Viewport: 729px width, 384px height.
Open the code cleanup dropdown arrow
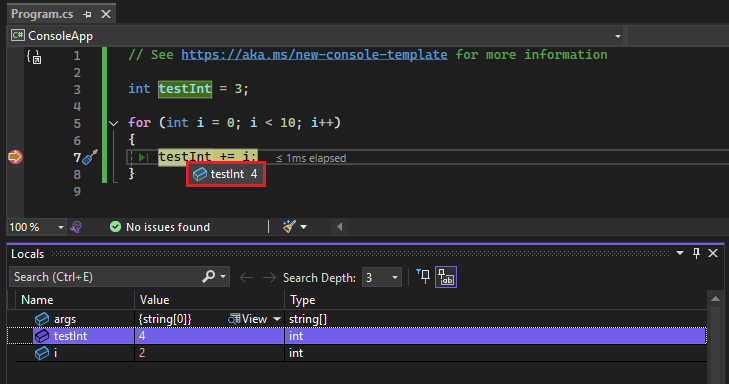click(x=304, y=227)
